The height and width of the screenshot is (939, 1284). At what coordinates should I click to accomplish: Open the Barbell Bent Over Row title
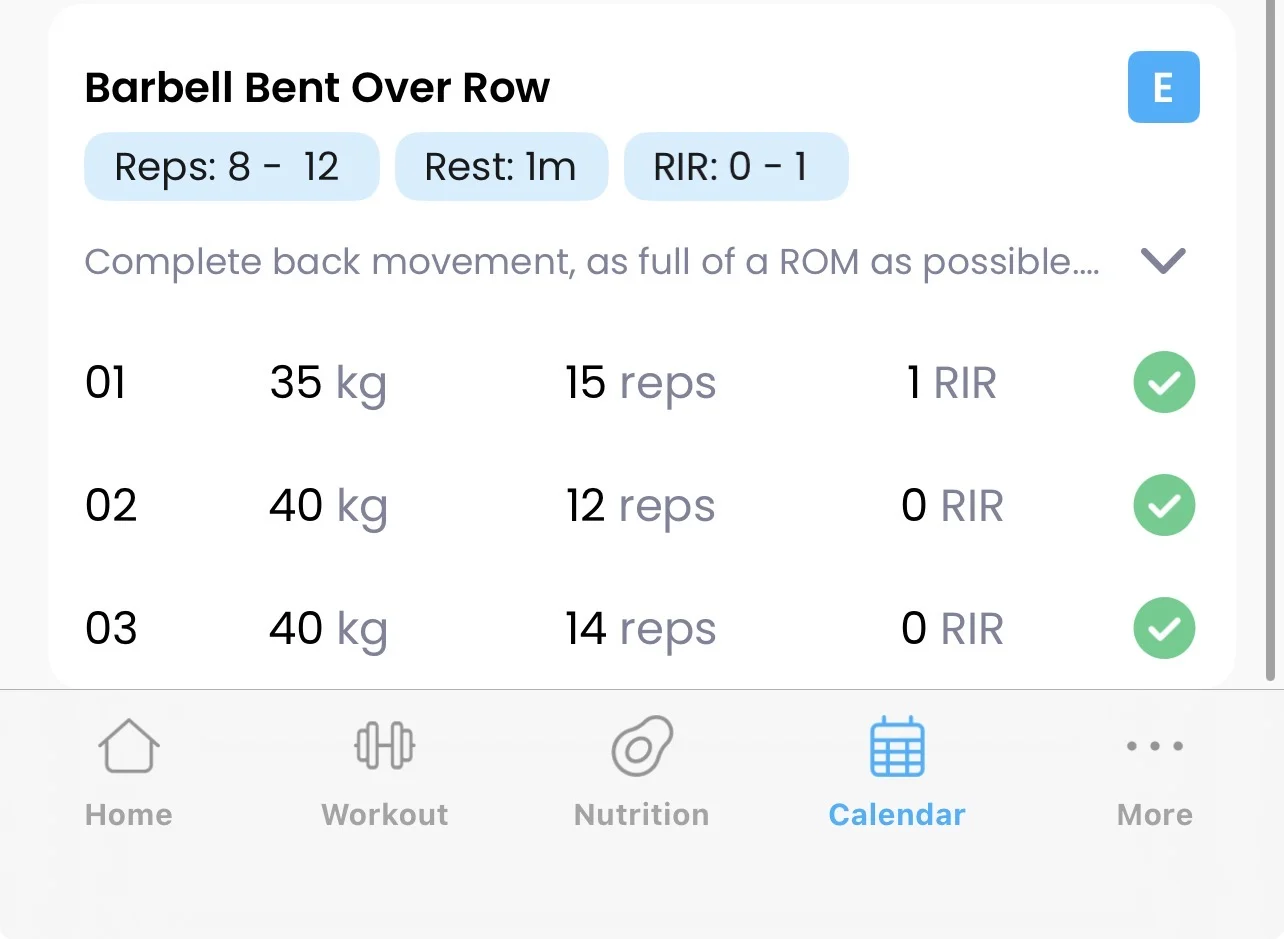(x=317, y=88)
